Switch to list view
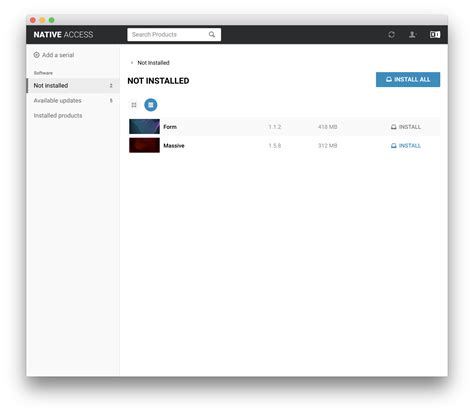The width and height of the screenshot is (474, 414). [x=151, y=105]
